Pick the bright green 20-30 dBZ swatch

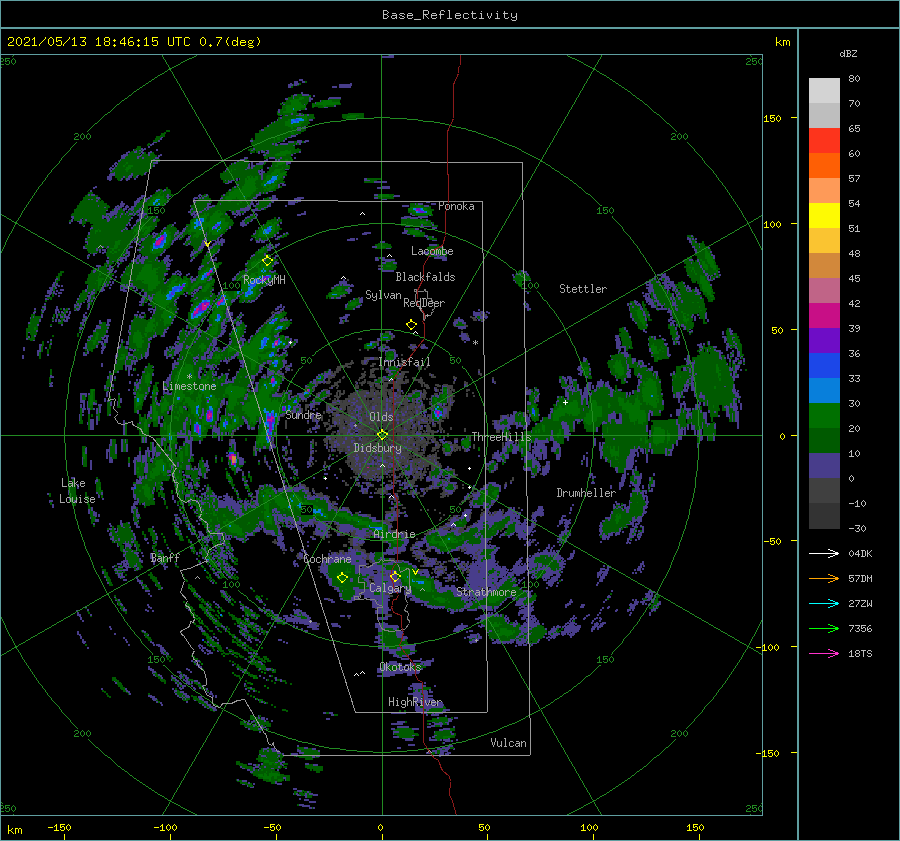pyautogui.click(x=824, y=416)
